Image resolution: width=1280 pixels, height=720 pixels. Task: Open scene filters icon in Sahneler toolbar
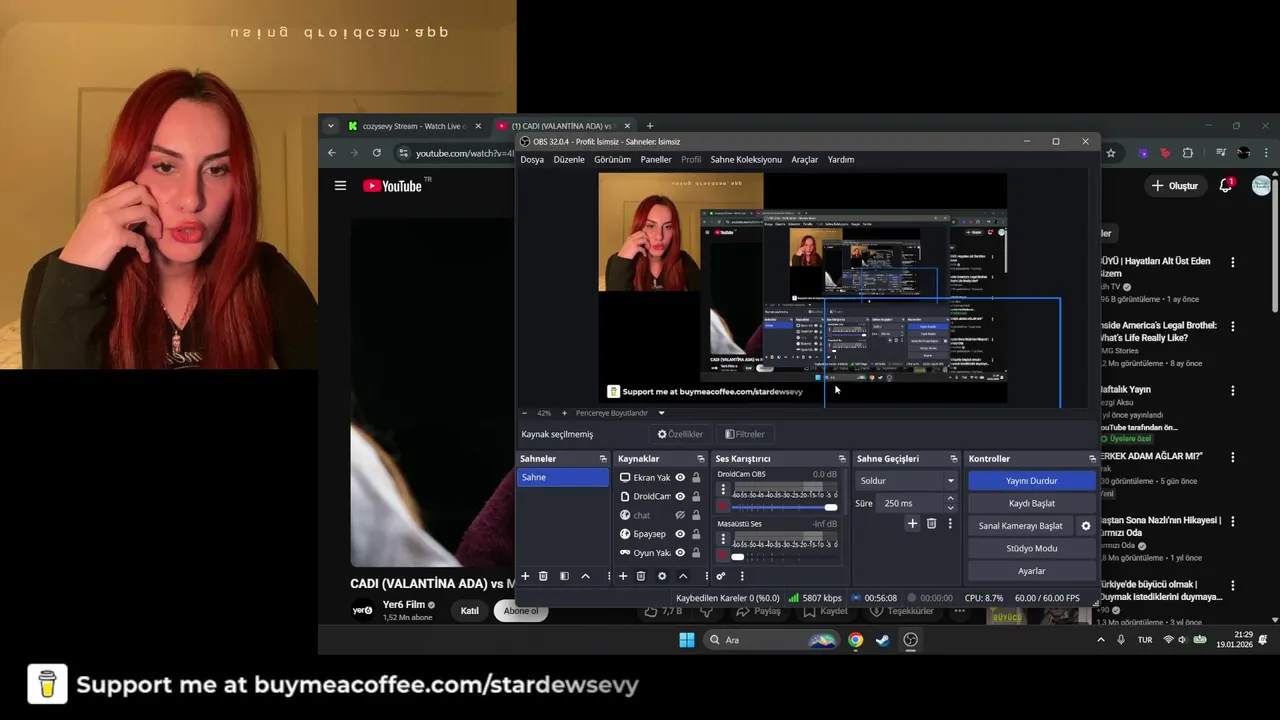(564, 576)
